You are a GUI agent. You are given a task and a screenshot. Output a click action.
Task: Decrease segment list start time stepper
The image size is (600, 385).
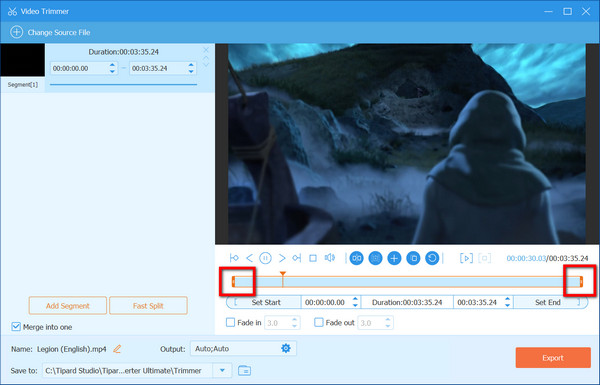(112, 71)
